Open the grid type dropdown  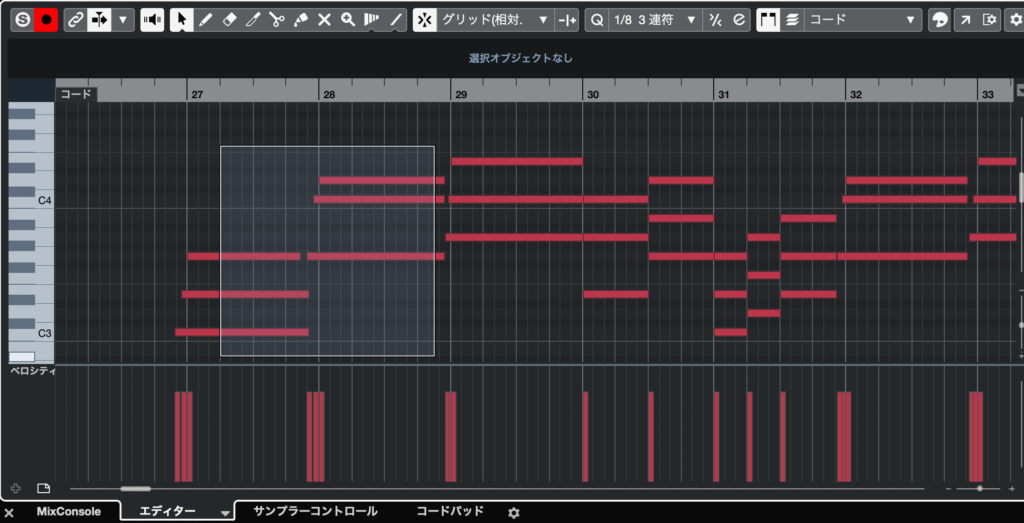497,19
